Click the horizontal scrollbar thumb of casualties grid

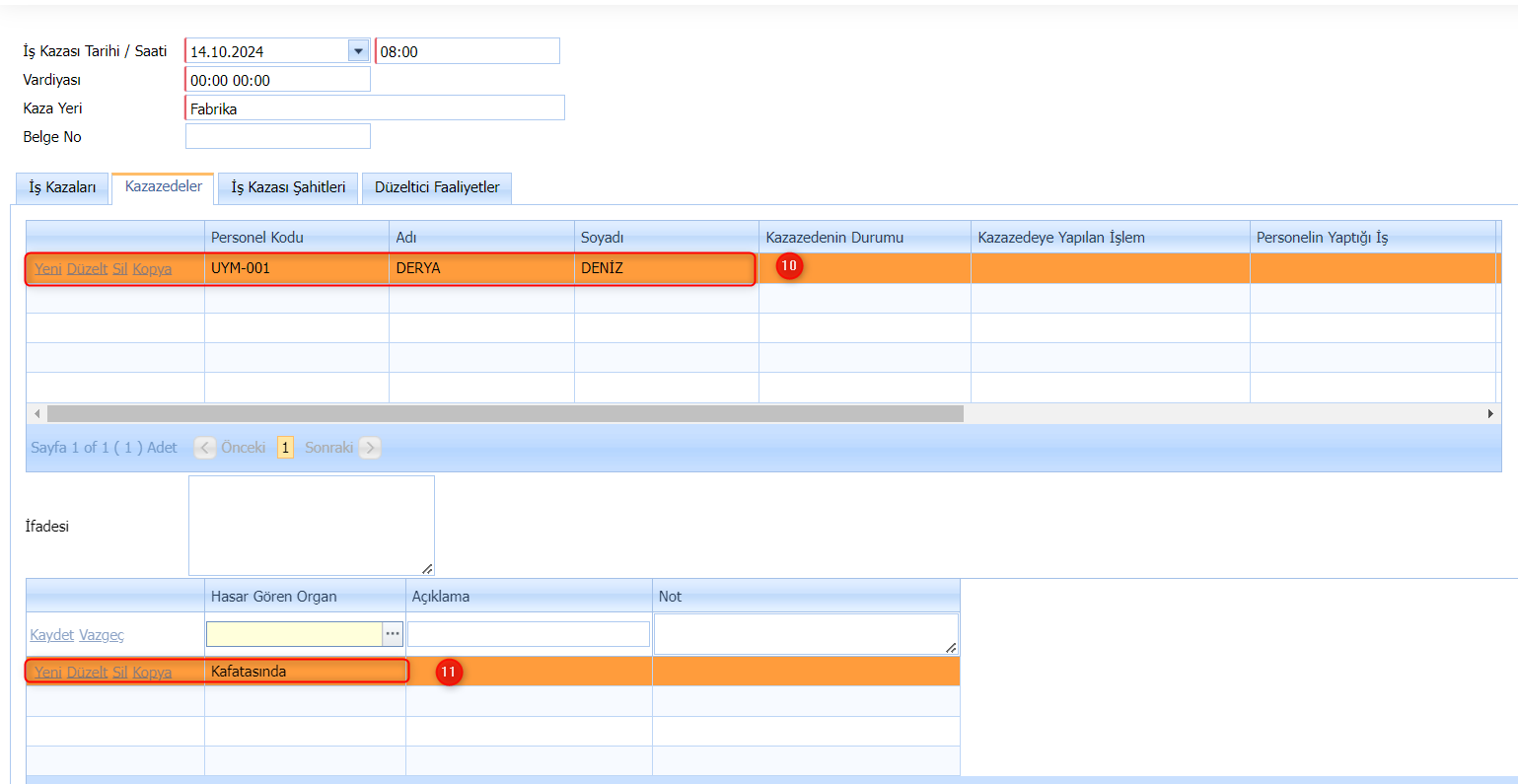[x=505, y=413]
